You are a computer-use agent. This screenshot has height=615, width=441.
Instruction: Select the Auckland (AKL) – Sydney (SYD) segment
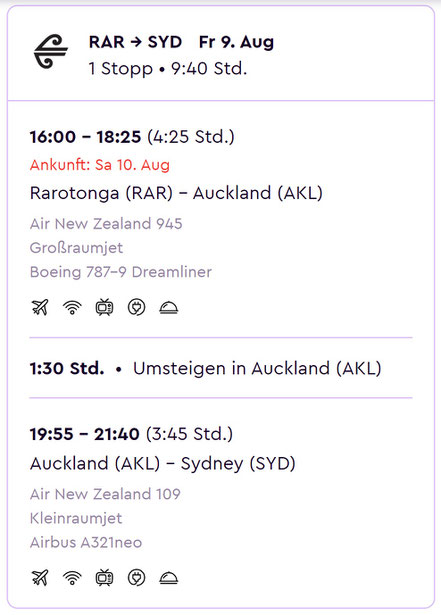click(162, 464)
